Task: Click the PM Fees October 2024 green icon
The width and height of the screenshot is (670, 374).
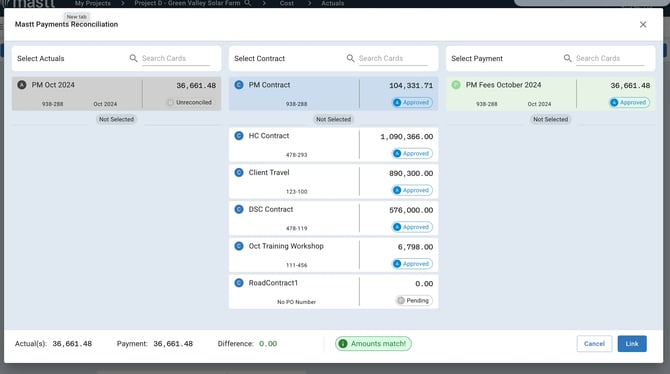Action: 456,85
